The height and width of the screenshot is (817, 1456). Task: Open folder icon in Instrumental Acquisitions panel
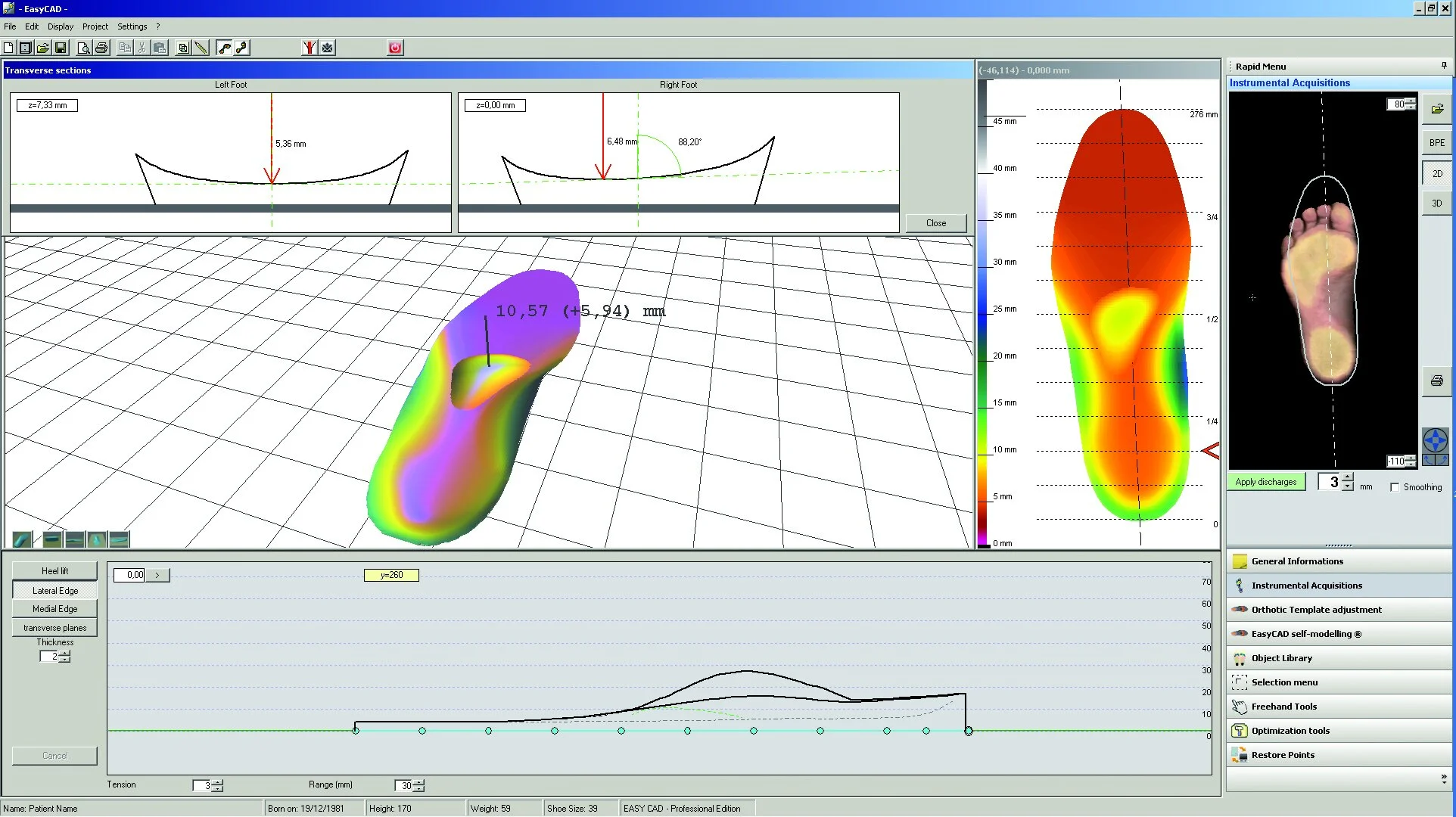click(x=1436, y=109)
